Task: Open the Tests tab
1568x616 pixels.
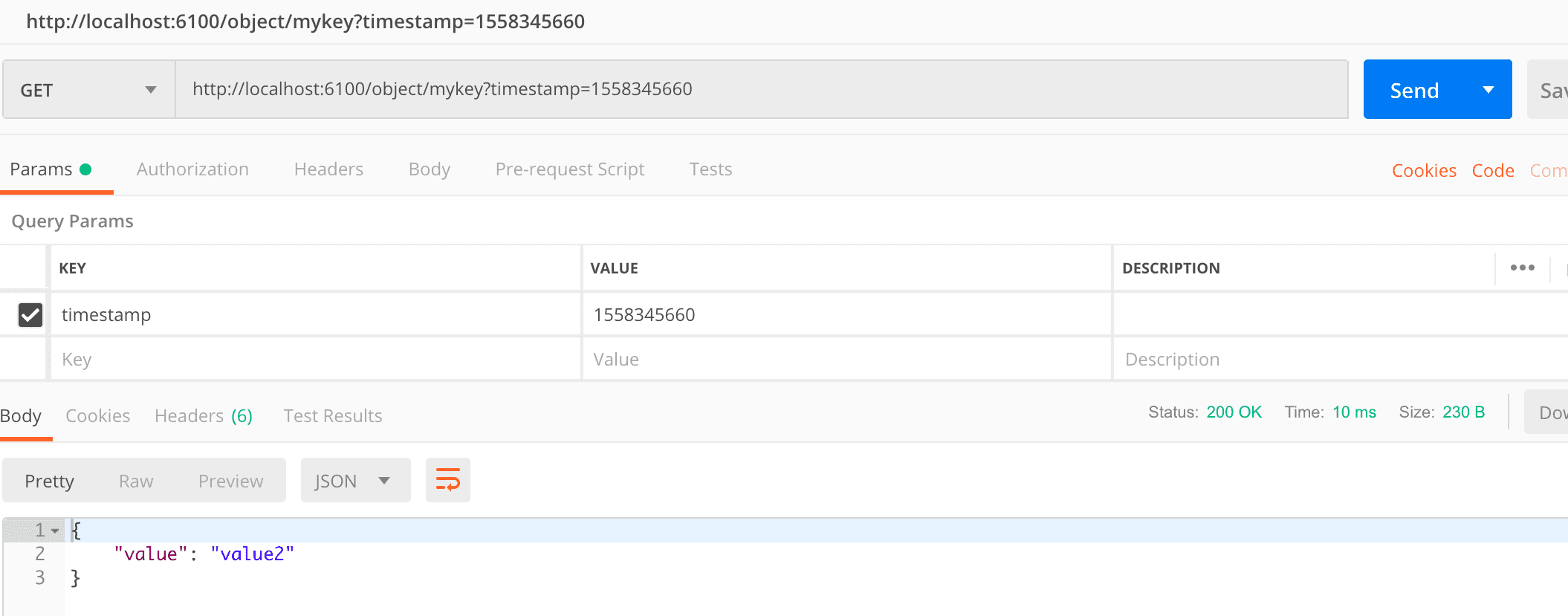Action: tap(710, 169)
